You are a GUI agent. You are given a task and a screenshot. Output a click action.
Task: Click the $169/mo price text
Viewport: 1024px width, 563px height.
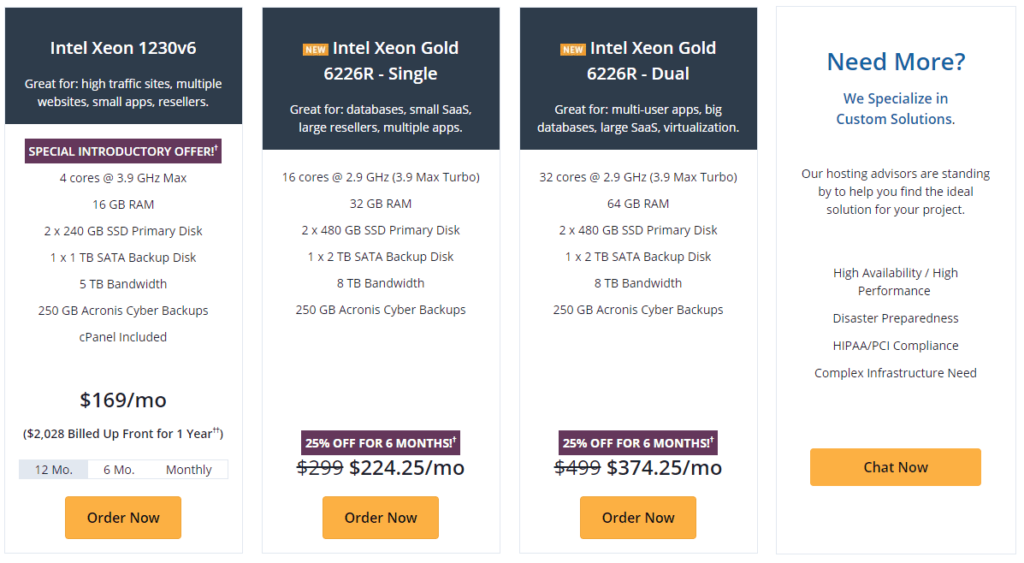coord(123,400)
